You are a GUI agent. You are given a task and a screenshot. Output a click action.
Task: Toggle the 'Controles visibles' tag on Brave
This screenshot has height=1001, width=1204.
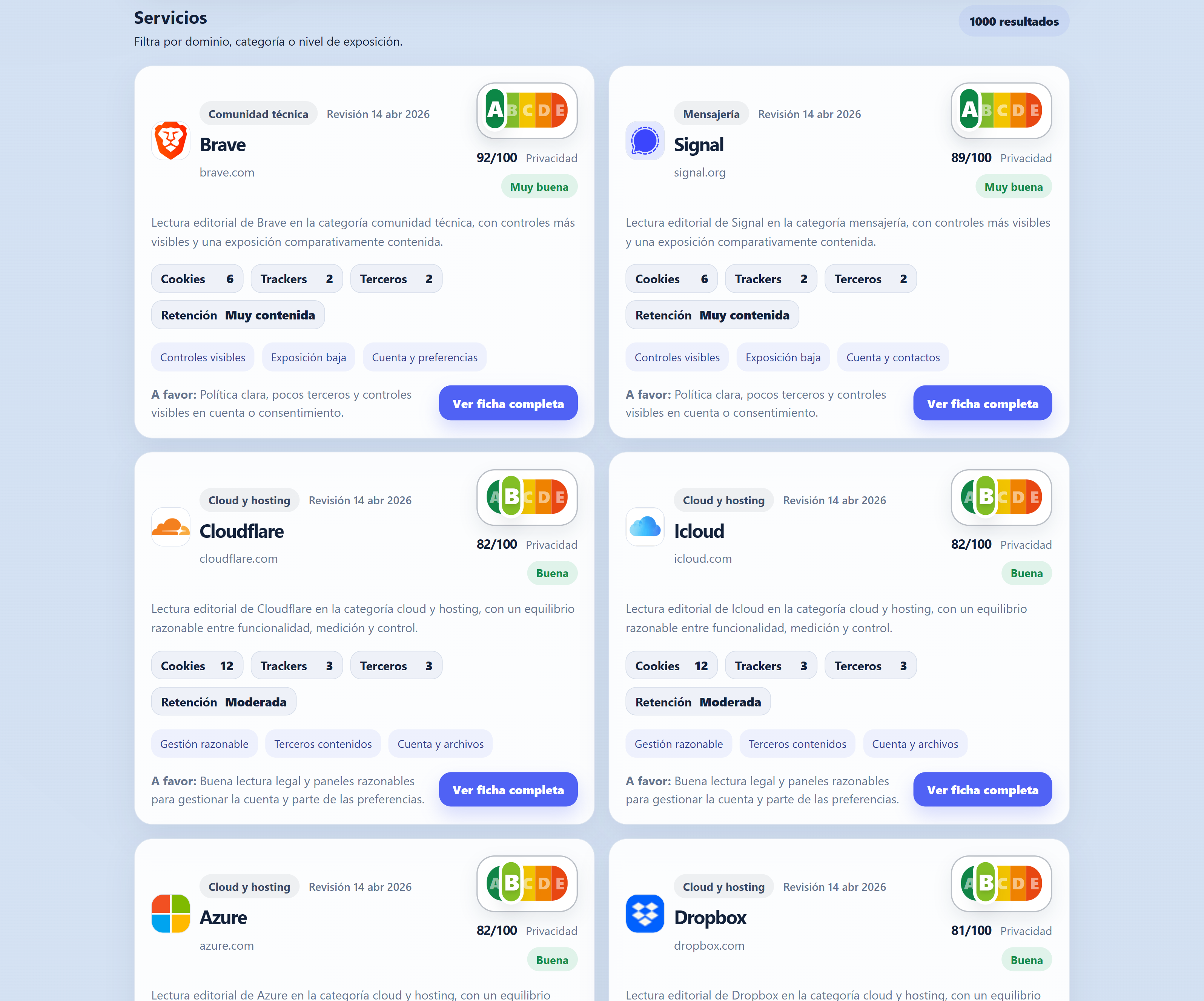[x=203, y=356]
